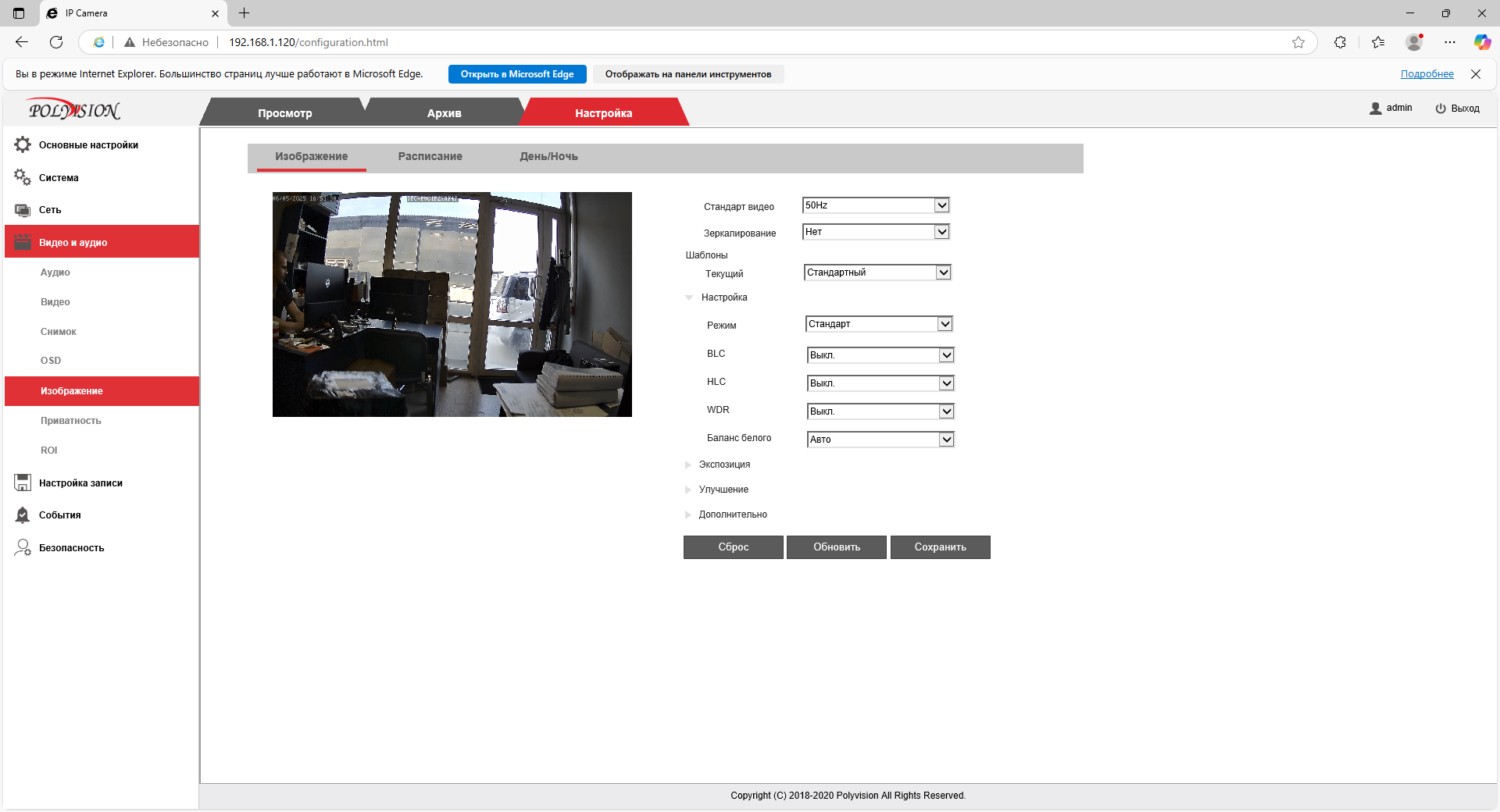Image resolution: width=1500 pixels, height=812 pixels.
Task: Select Изображение in the sidebar
Action: coord(102,391)
